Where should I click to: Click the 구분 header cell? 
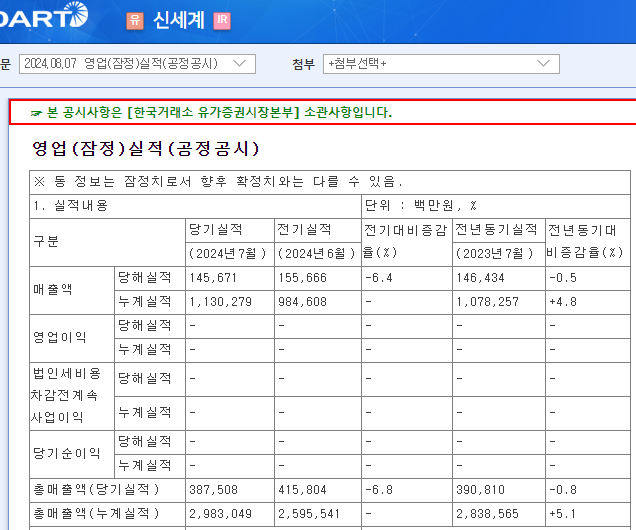107,242
